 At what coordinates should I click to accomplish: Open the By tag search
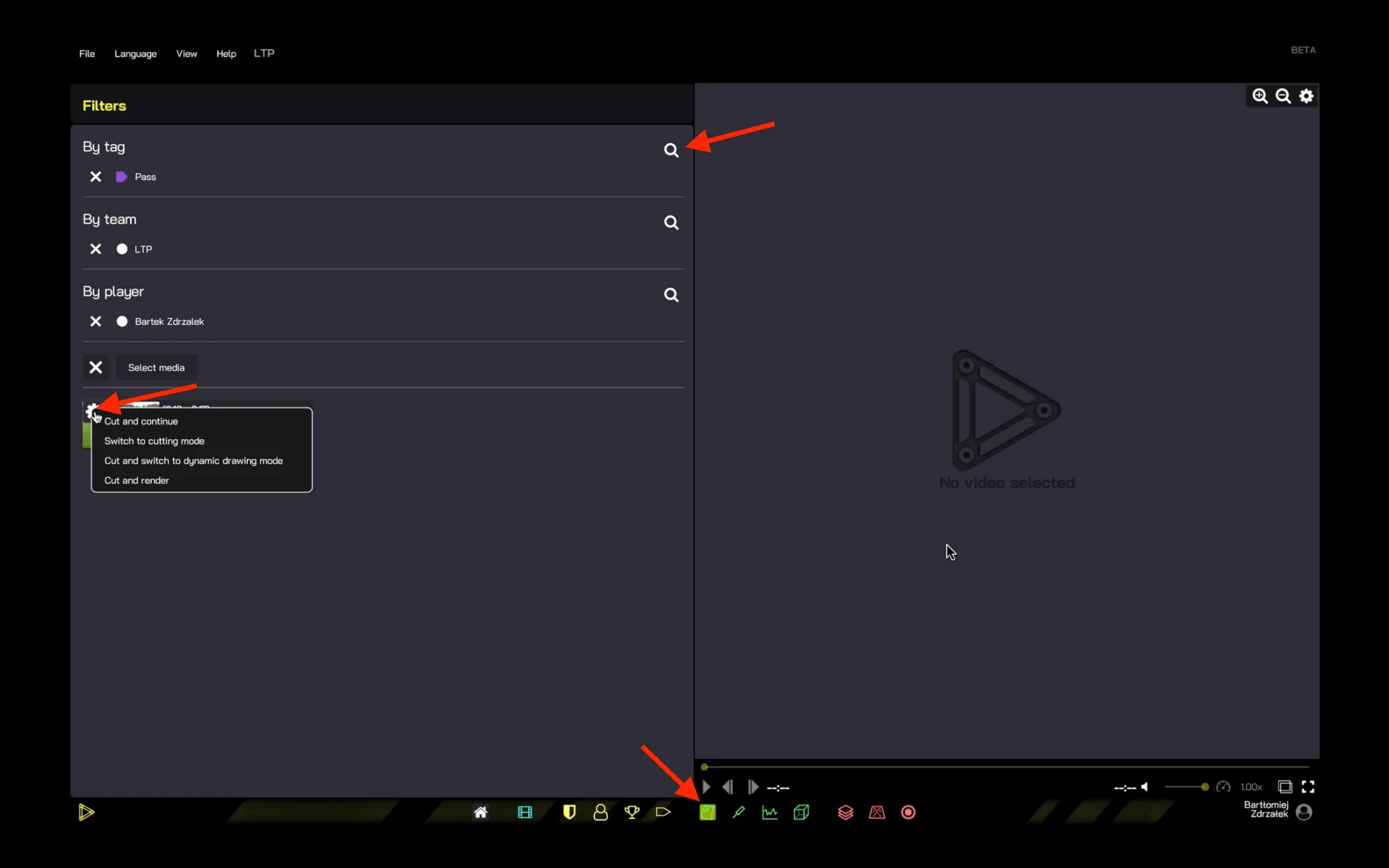[670, 150]
